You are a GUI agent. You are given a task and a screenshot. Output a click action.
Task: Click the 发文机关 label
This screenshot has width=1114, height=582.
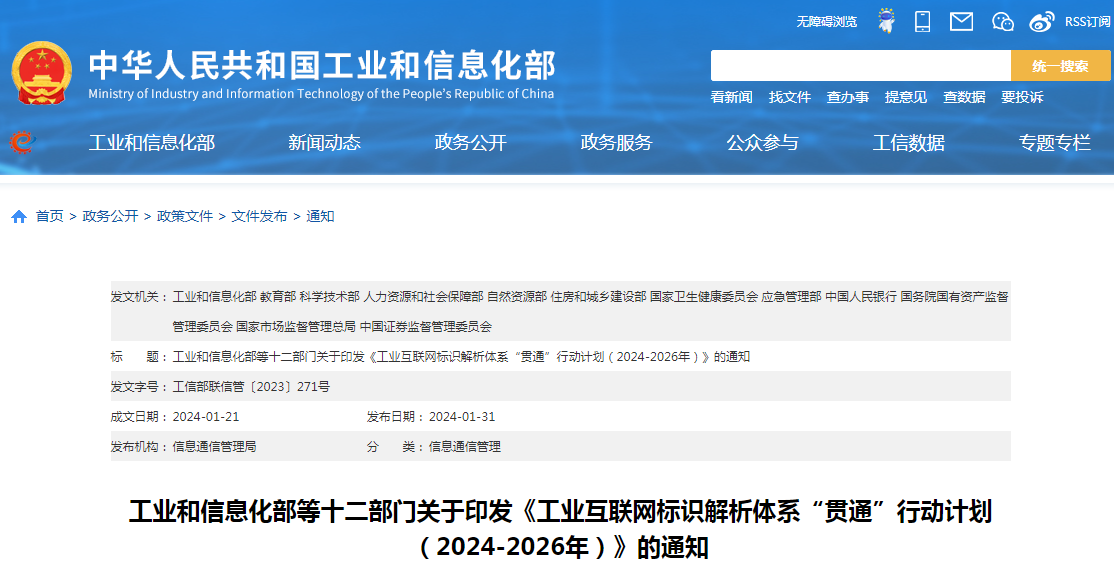(139, 296)
